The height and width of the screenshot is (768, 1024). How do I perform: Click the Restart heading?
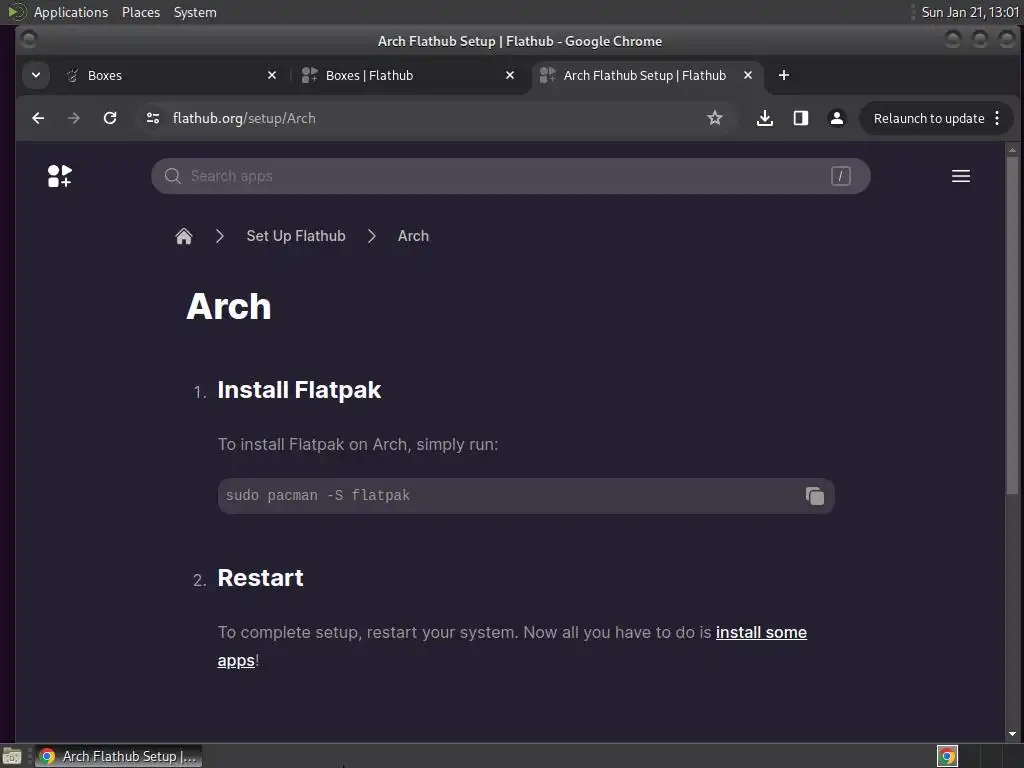(x=261, y=578)
